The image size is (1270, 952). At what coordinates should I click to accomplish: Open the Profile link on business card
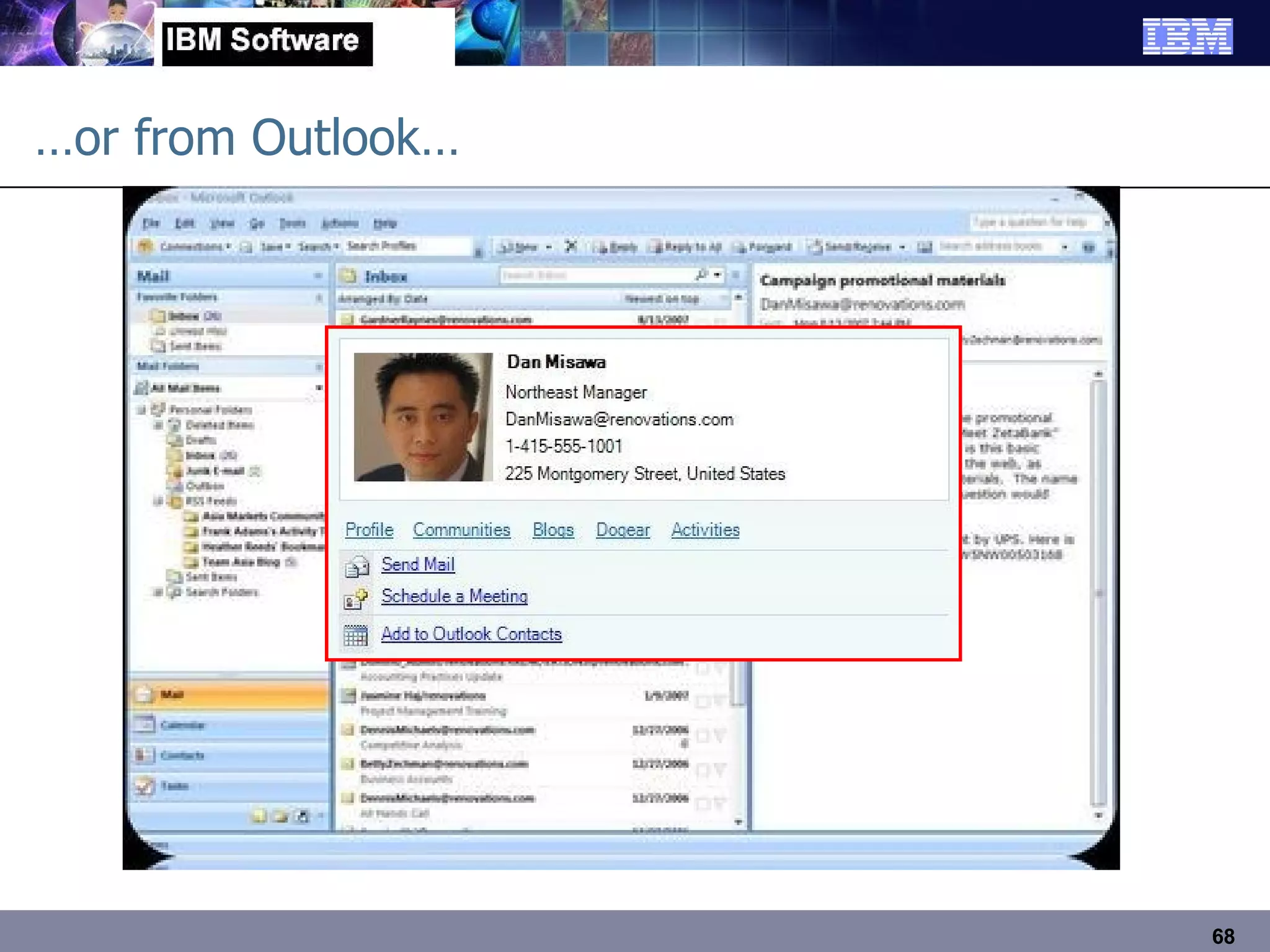[370, 530]
